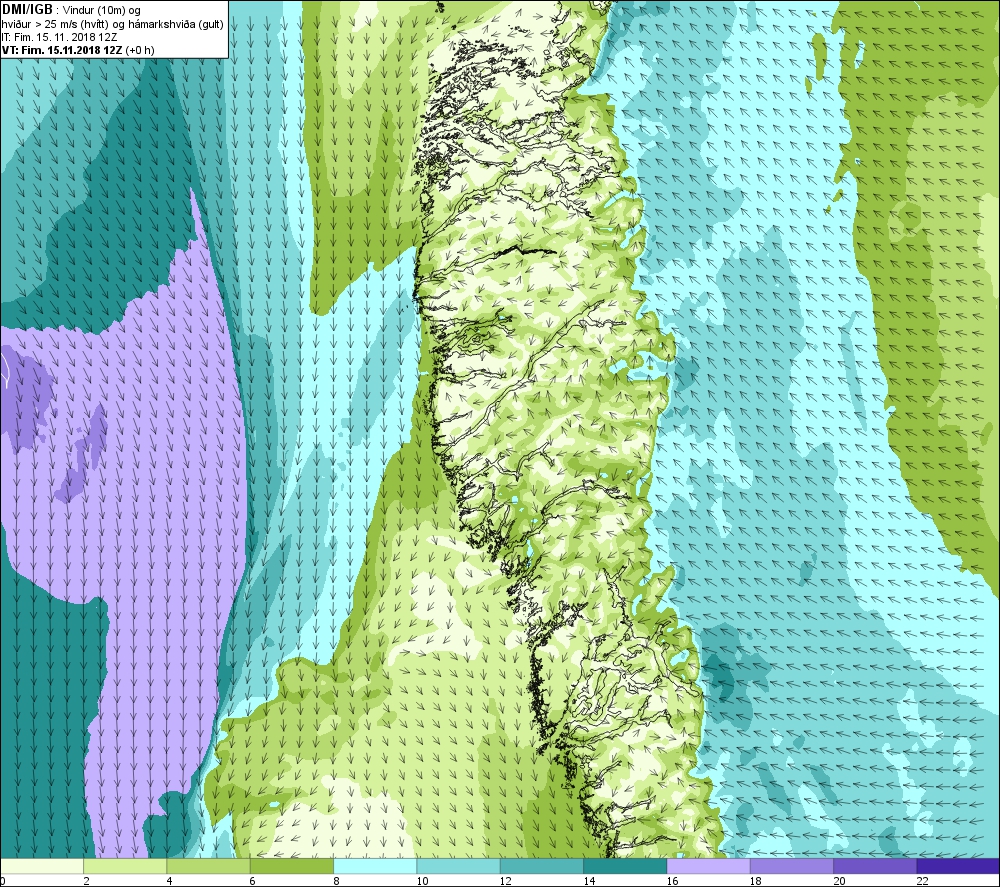1000x887 pixels.
Task: Click the legend scale label '12'
Action: [x=506, y=881]
